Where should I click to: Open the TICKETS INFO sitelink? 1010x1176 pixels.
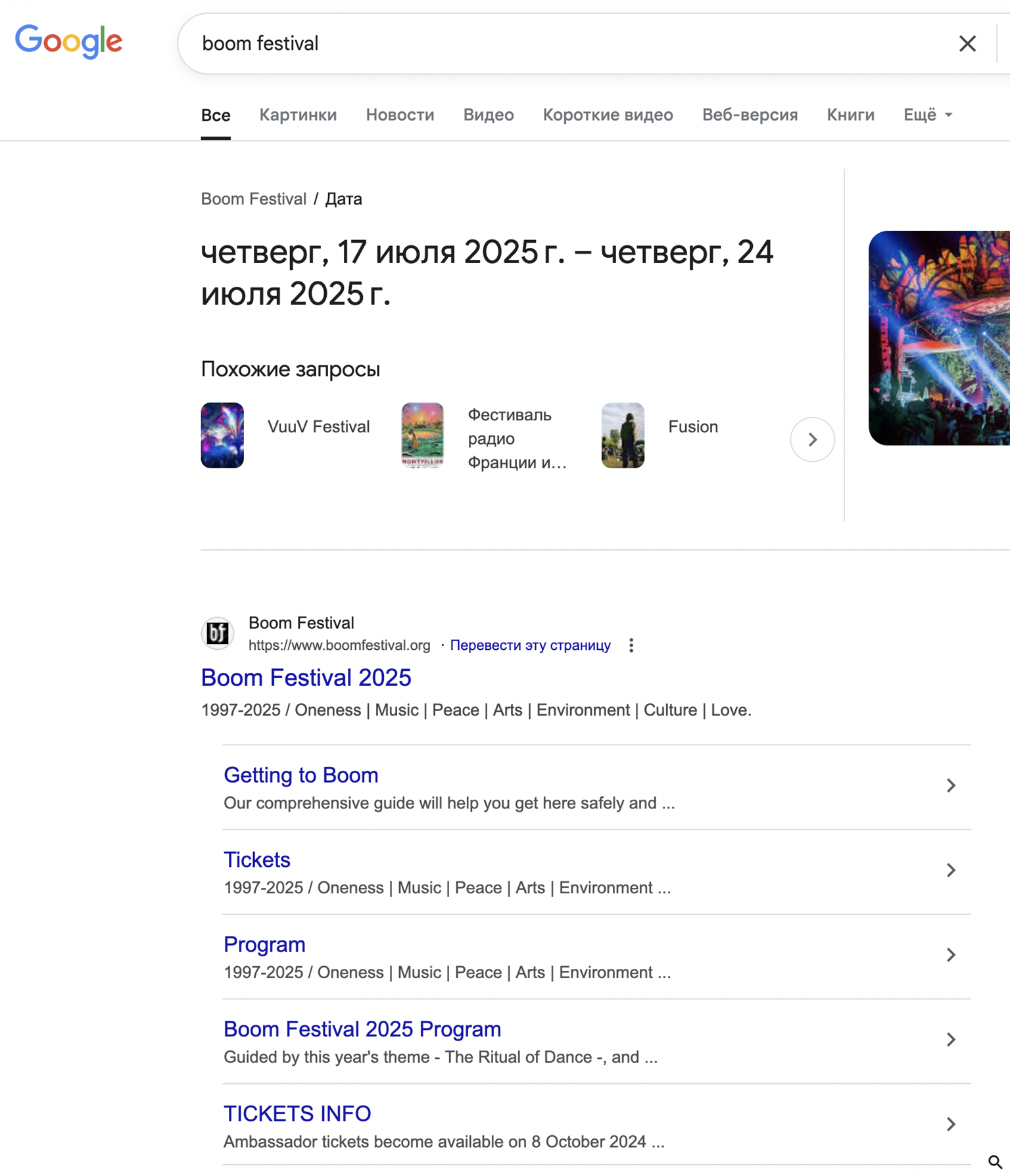(297, 1114)
